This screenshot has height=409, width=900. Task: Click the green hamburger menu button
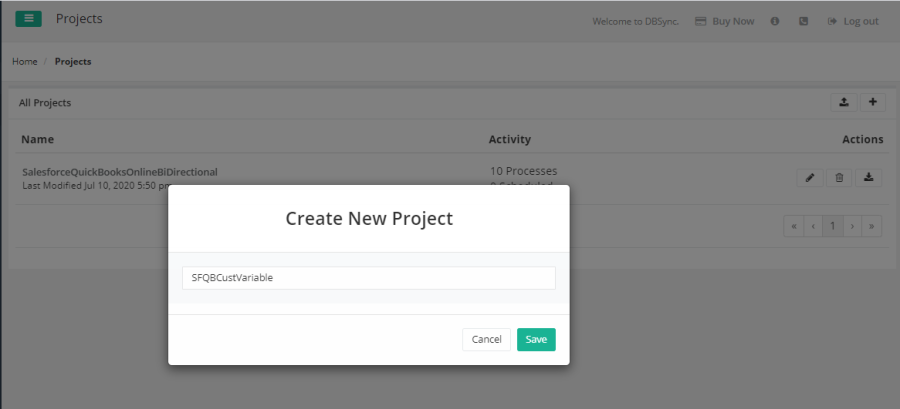click(28, 19)
